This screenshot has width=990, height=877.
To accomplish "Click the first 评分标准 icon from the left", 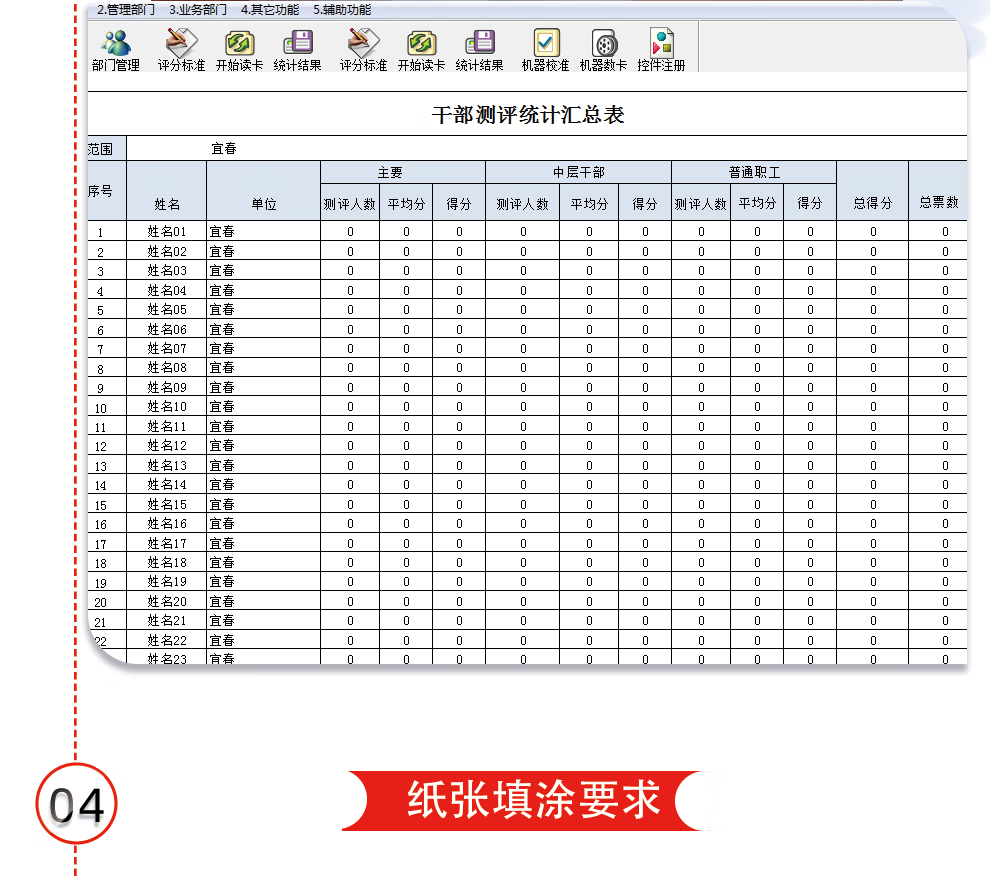I will pyautogui.click(x=181, y=45).
